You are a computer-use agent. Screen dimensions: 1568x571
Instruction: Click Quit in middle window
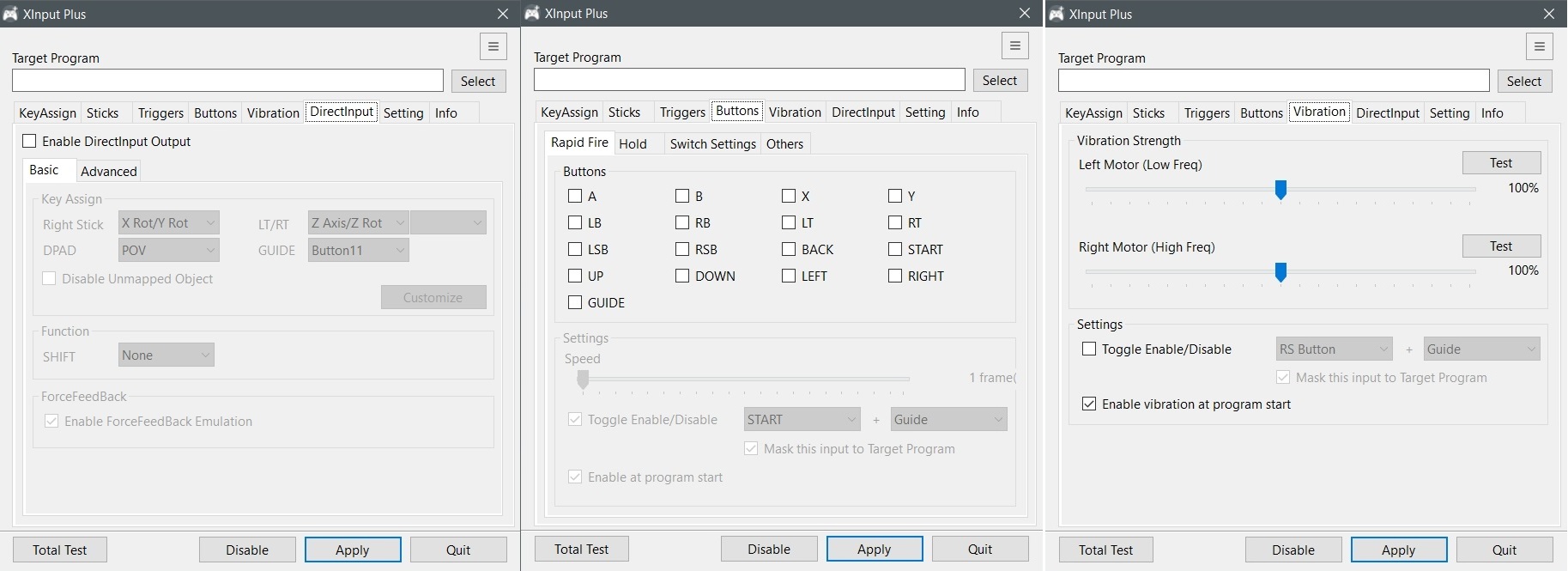980,550
